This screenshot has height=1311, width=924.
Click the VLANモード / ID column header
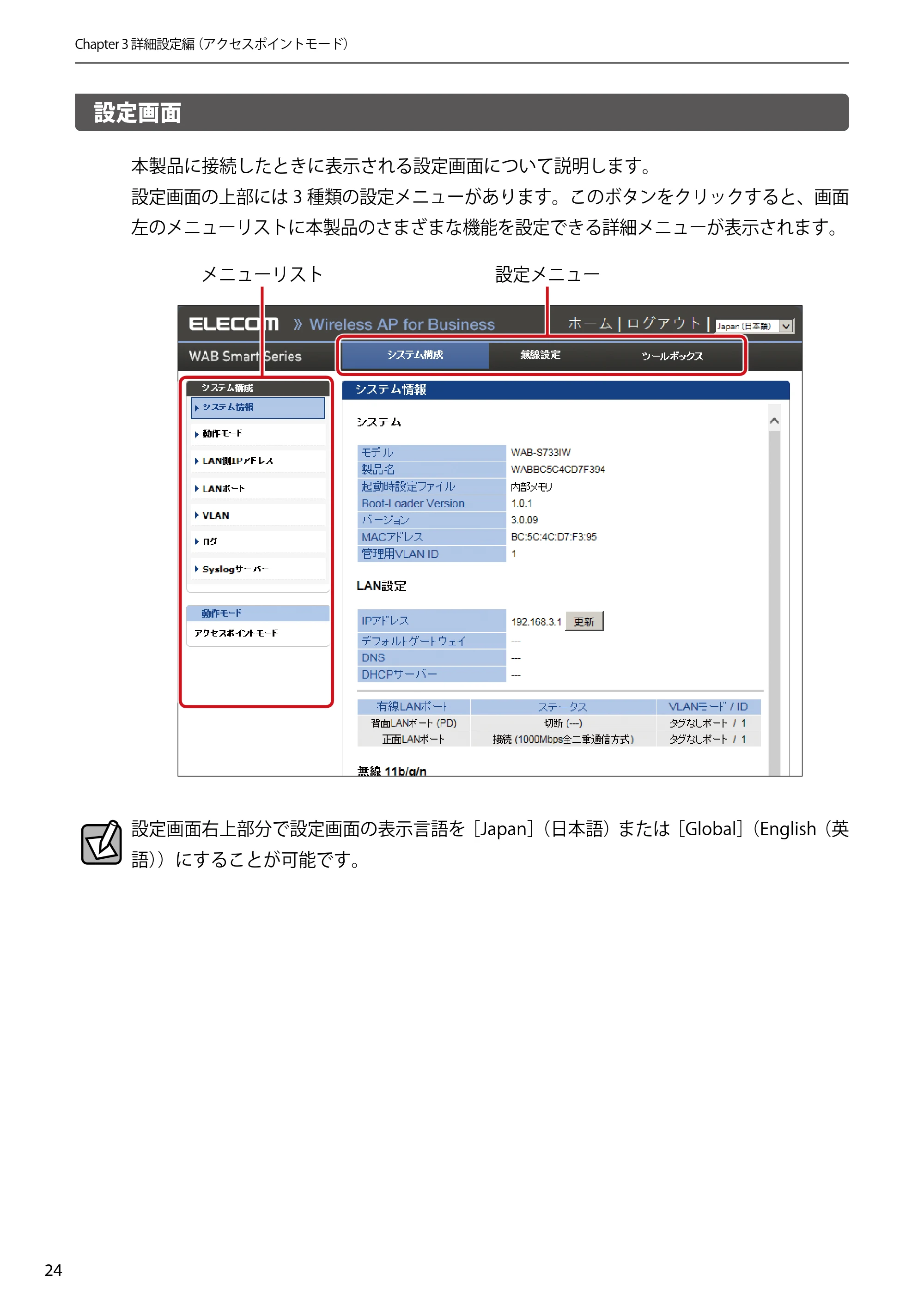coord(708,707)
